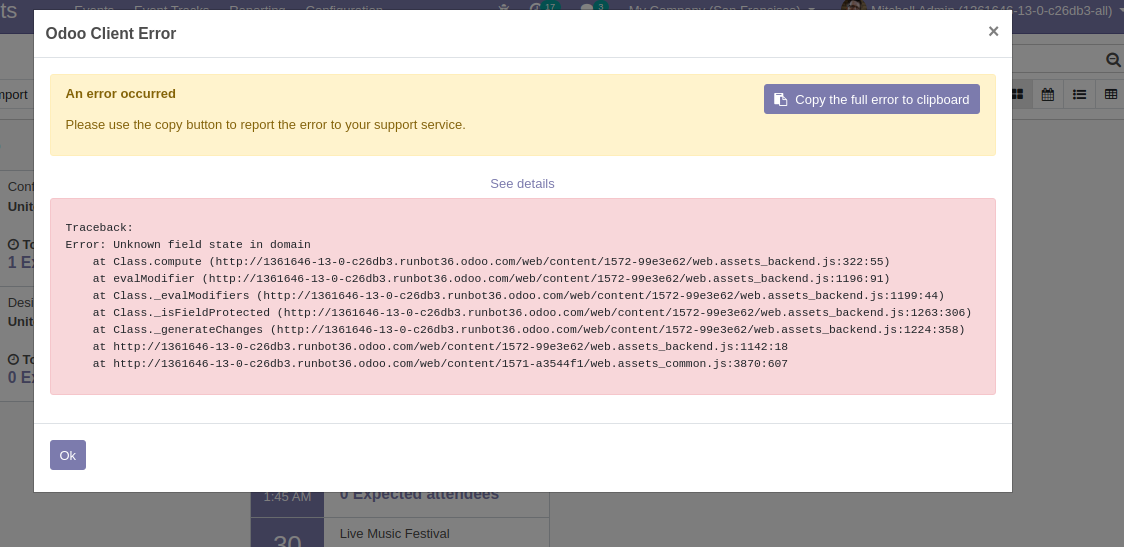Open the Live Music Festival event card
This screenshot has width=1124, height=547.
pos(400,533)
